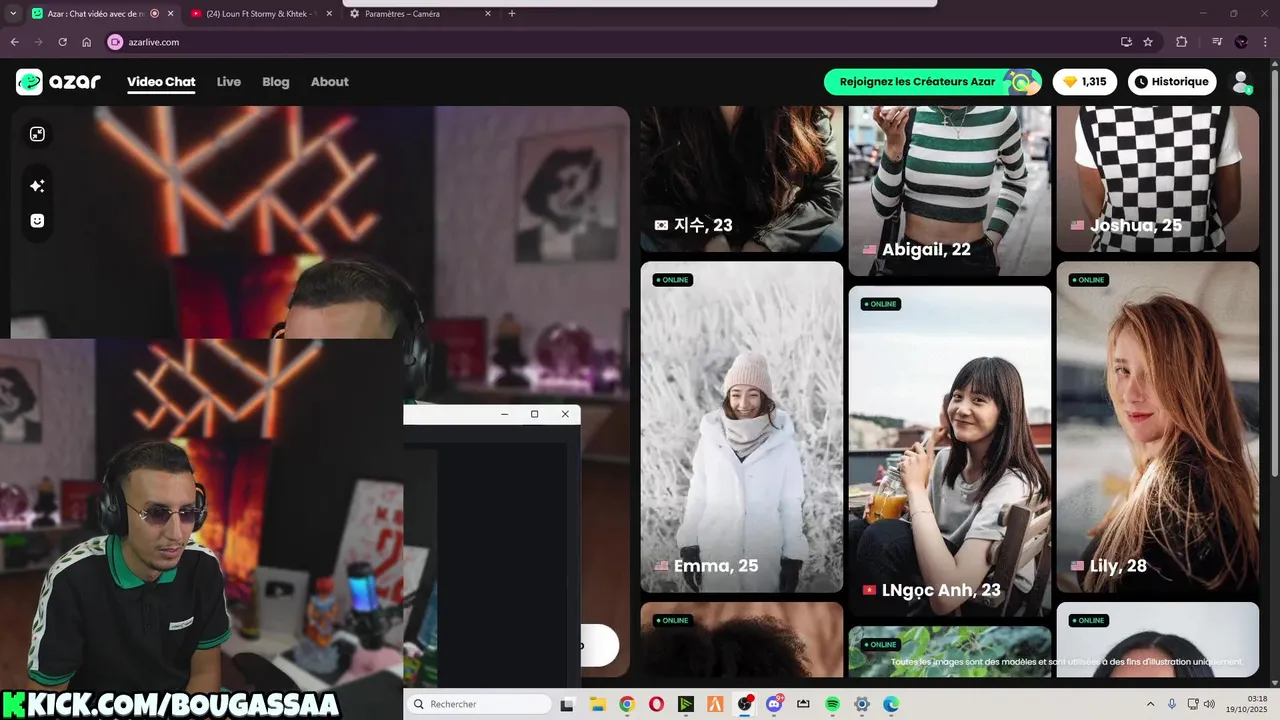Go forward in browser history
The height and width of the screenshot is (720, 1280).
click(x=38, y=42)
